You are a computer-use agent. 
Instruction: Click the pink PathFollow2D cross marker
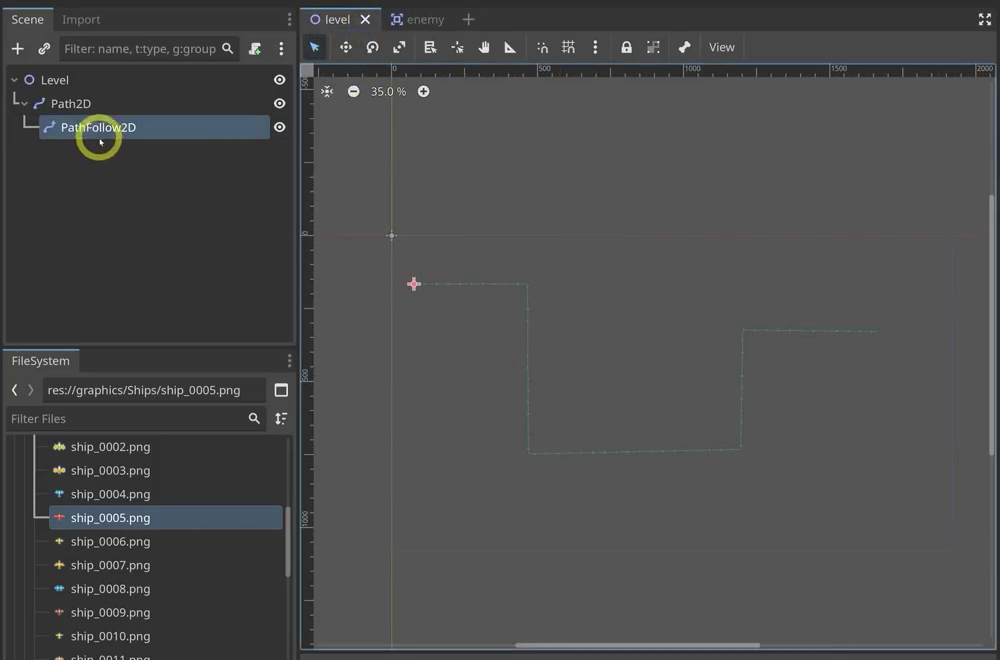pos(414,284)
